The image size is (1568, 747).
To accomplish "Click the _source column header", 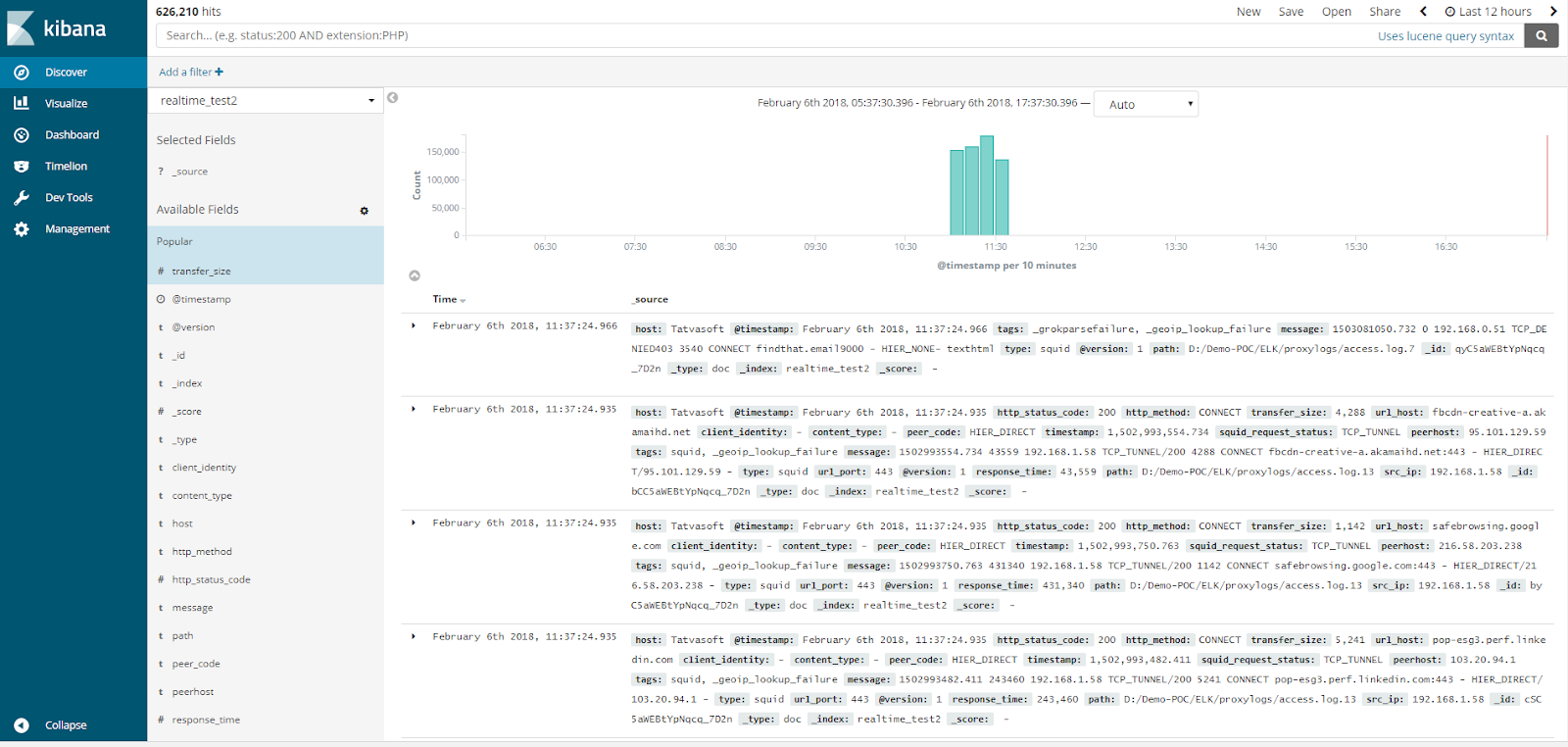I will click(x=650, y=300).
